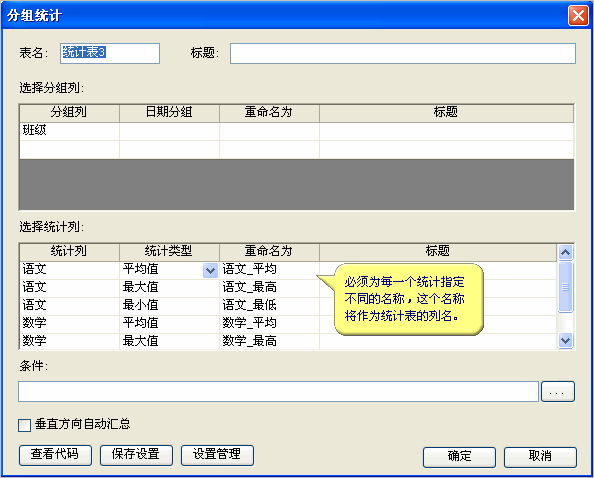Click the statistics list scrollbar thumb

tap(565, 287)
